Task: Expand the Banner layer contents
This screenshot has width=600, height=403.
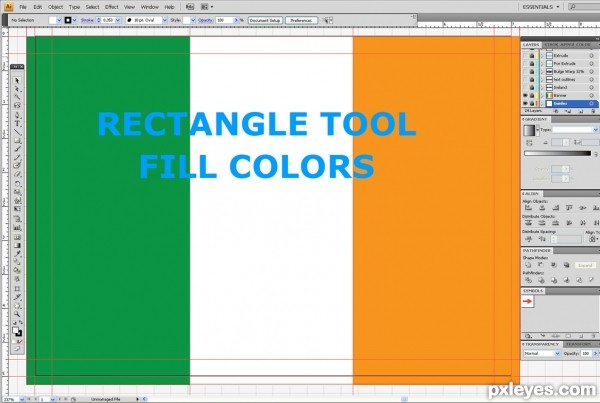Action: tap(542, 95)
